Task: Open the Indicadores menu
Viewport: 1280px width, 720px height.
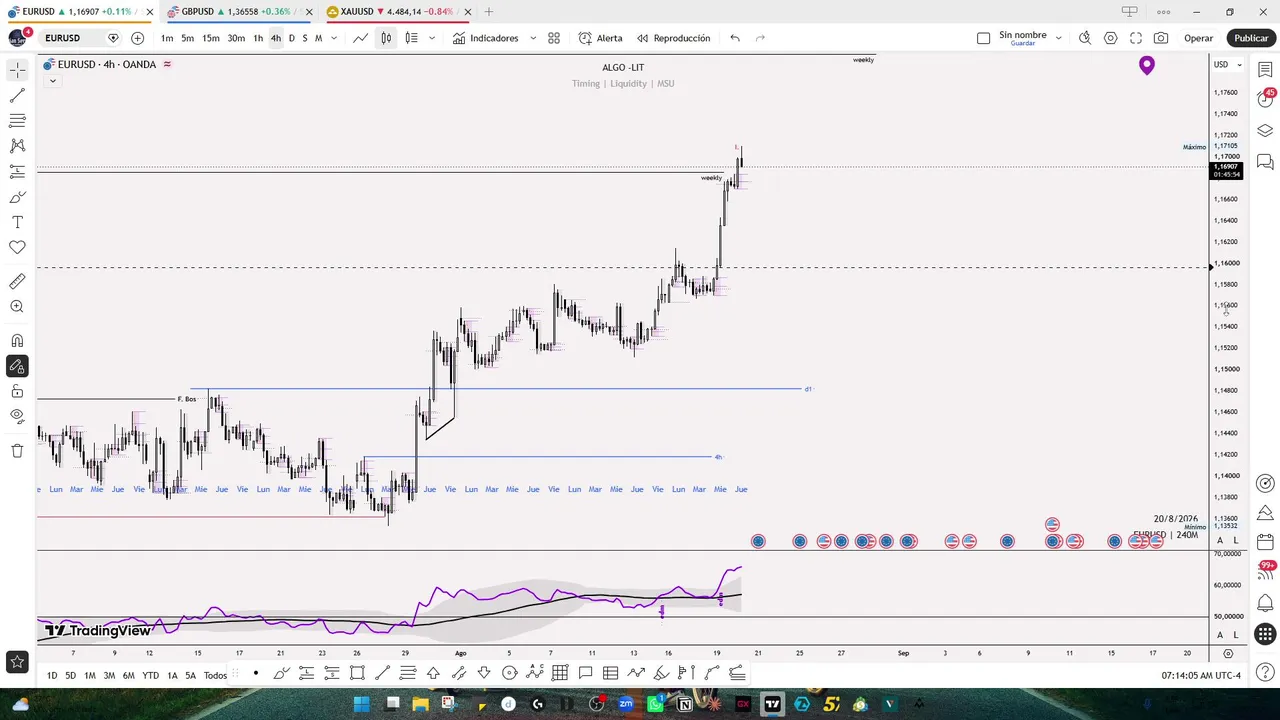Action: 486,38
